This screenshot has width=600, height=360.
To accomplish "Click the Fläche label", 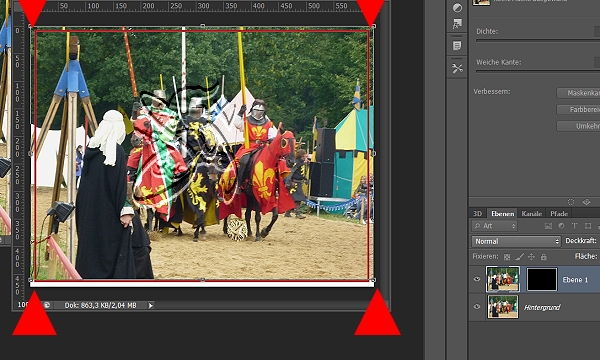I will (x=585, y=256).
